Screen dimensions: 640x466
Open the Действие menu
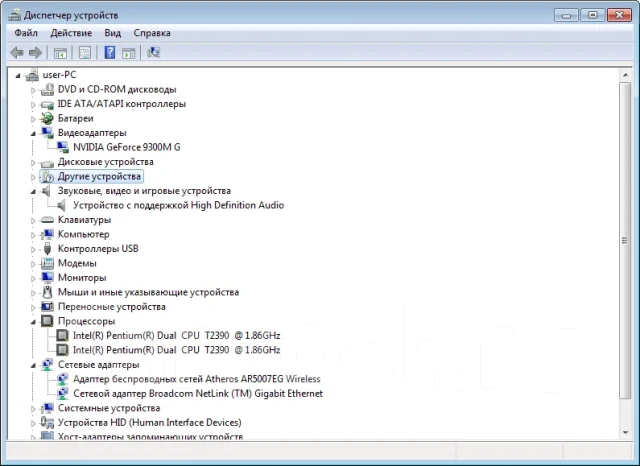click(71, 33)
